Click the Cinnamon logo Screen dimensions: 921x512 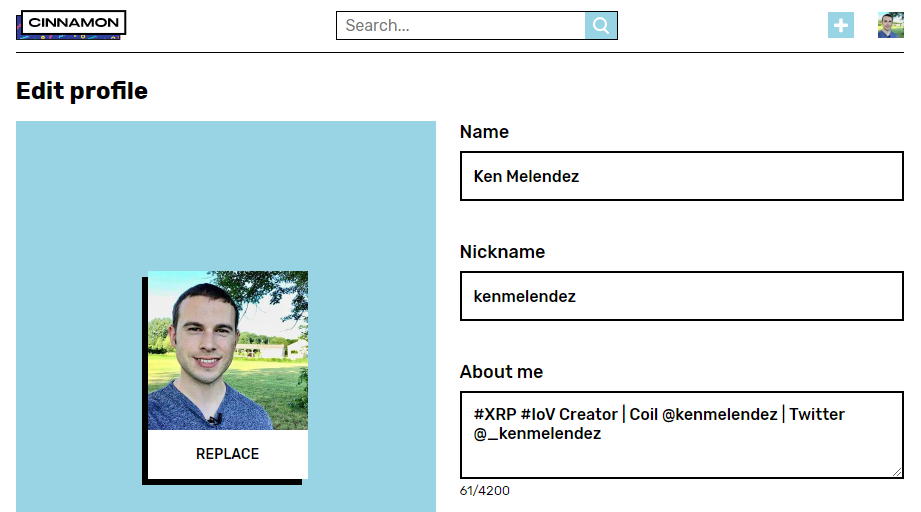tap(71, 25)
